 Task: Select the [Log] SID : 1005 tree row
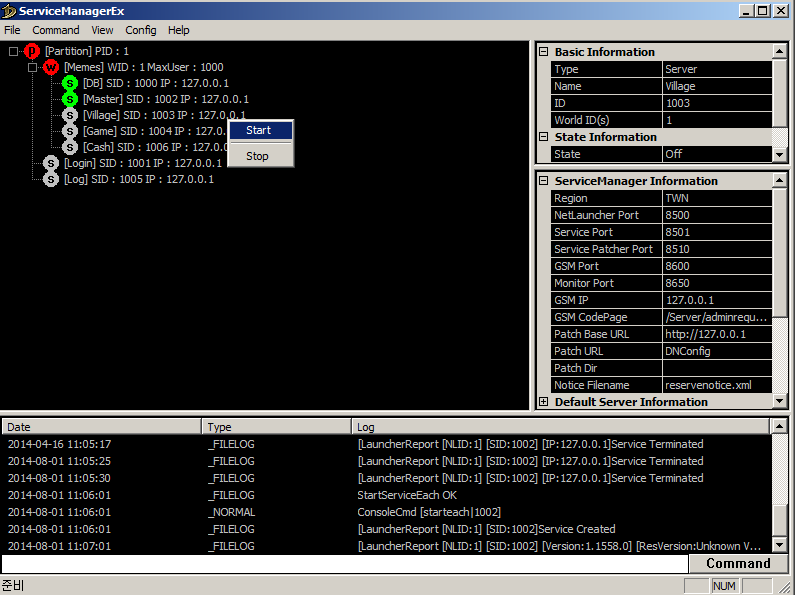point(139,179)
